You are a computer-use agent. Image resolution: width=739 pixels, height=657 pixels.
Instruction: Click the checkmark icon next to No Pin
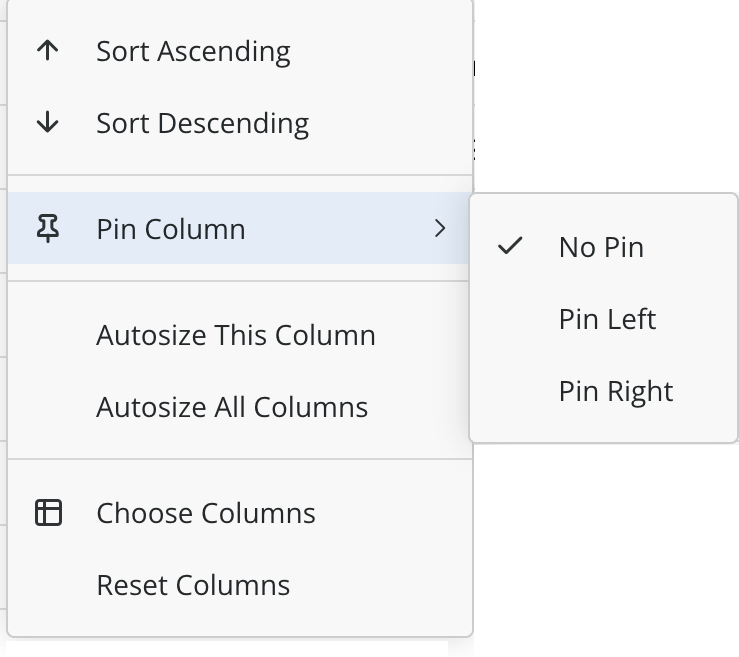tap(511, 247)
